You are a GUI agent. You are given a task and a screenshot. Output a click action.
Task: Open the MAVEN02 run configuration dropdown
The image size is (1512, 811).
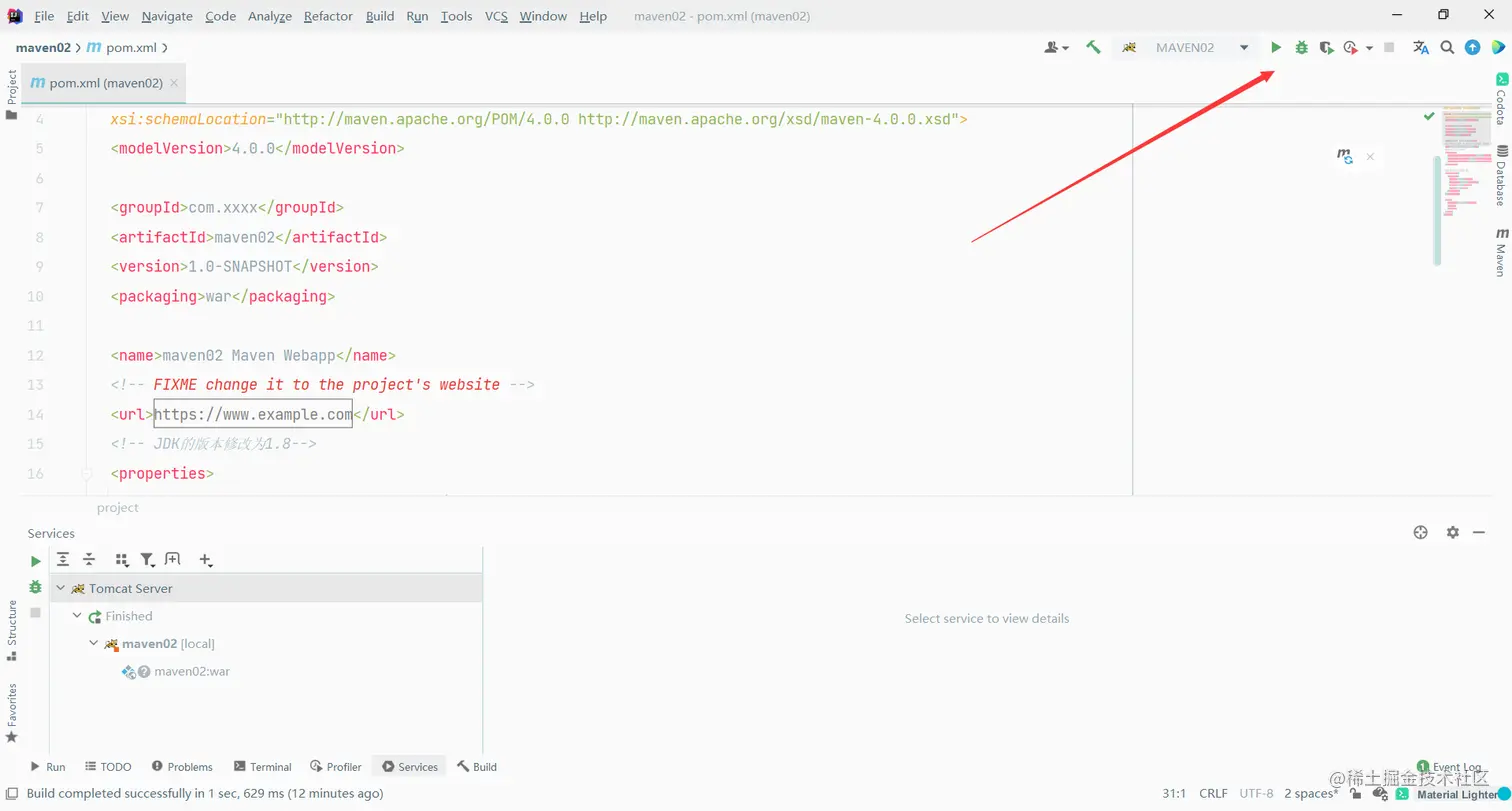coord(1244,47)
